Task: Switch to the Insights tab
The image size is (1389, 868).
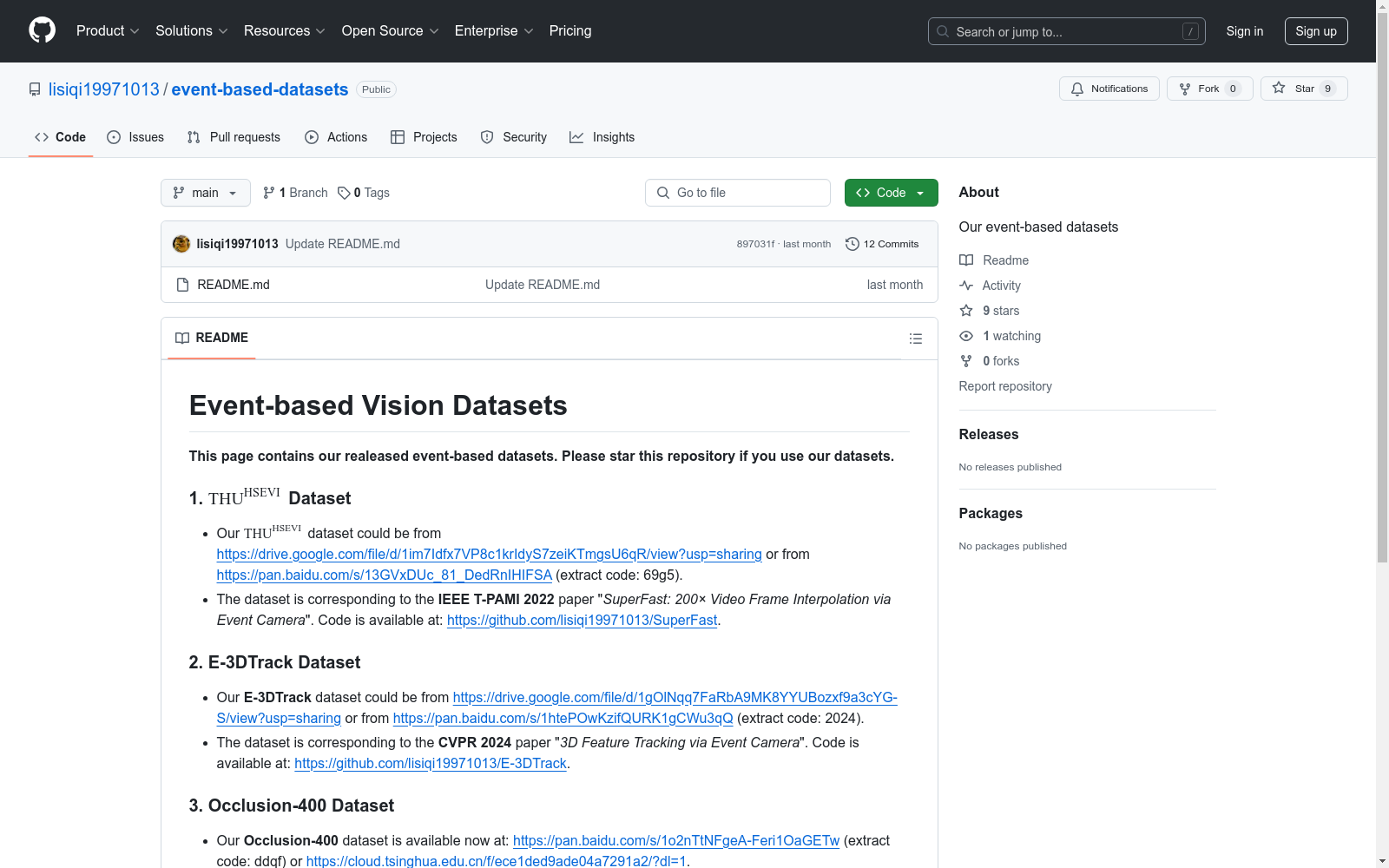Action: click(x=602, y=137)
